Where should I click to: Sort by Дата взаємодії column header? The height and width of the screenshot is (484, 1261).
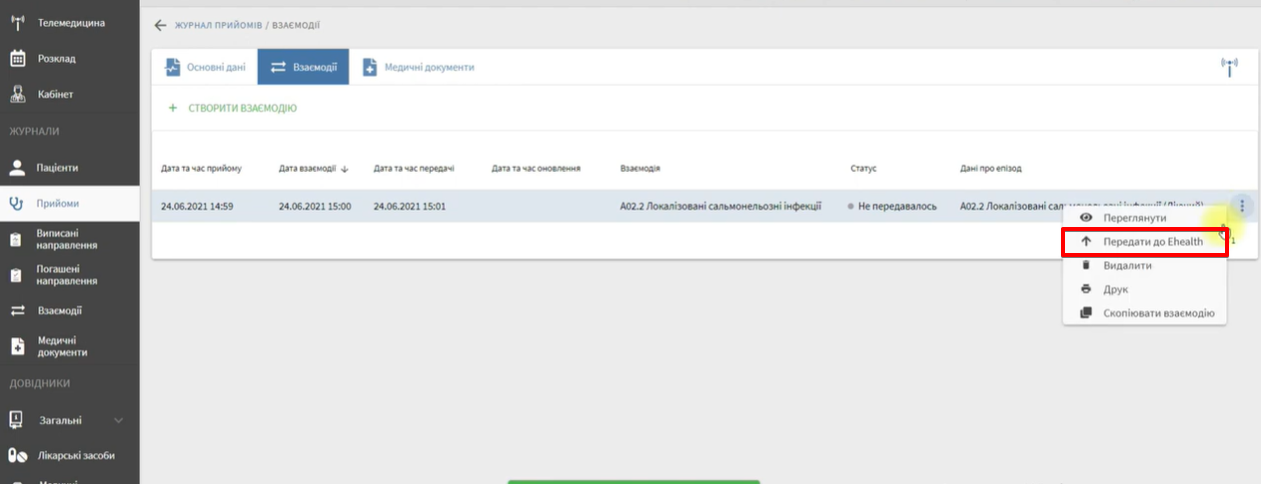point(314,168)
